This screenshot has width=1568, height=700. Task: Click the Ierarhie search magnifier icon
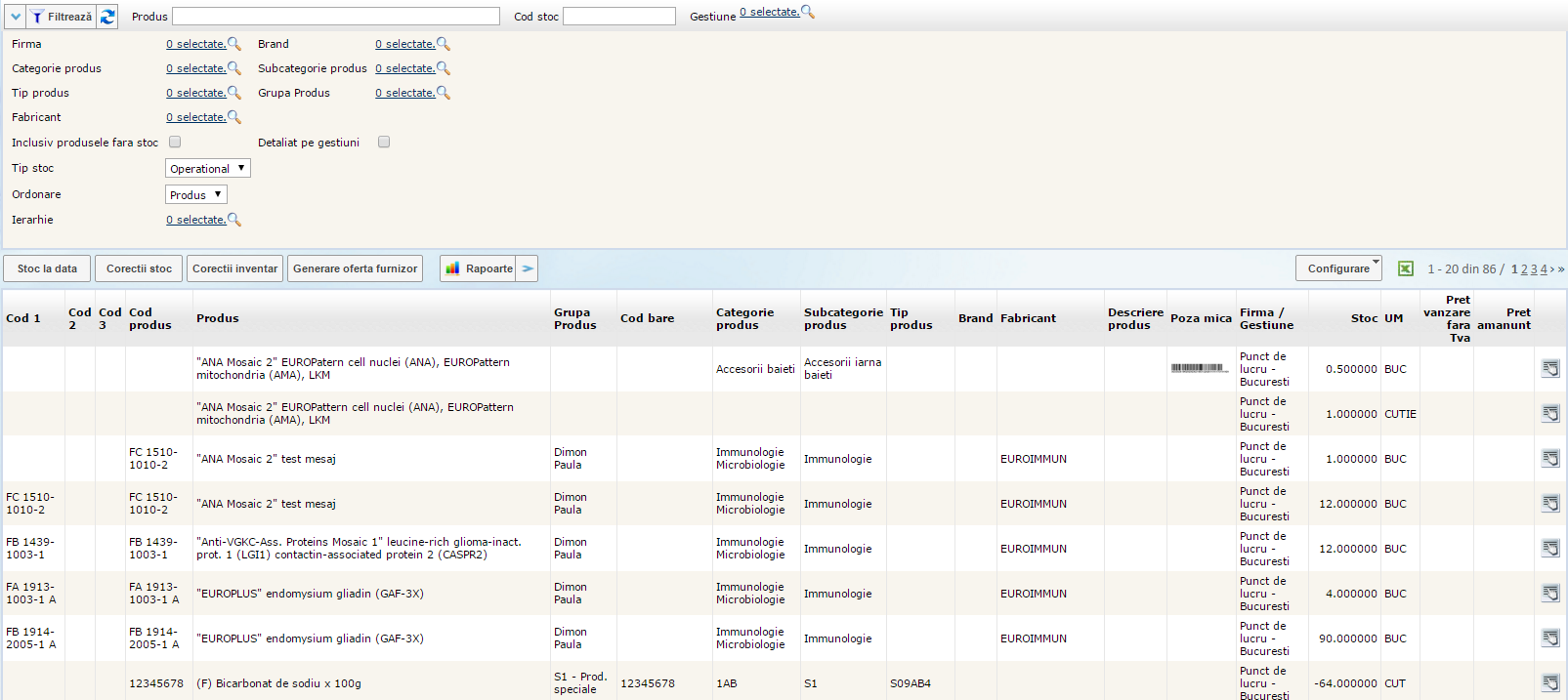pos(234,220)
